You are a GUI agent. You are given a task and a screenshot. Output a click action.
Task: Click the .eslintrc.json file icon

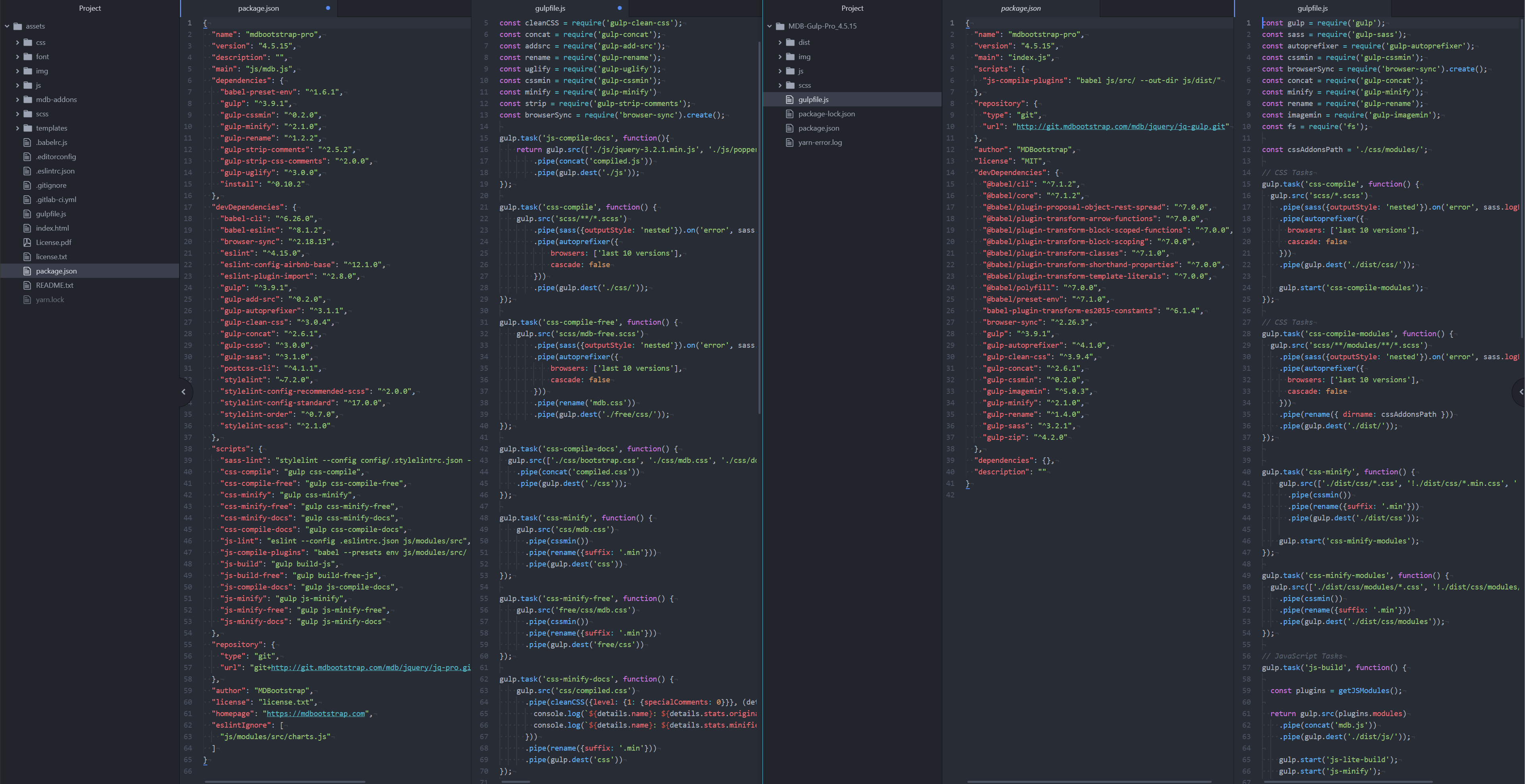click(27, 171)
